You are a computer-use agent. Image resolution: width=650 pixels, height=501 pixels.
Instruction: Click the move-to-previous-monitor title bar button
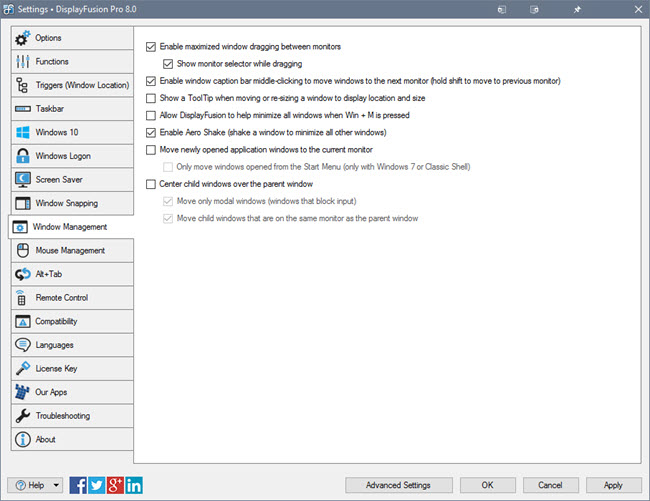(502, 9)
